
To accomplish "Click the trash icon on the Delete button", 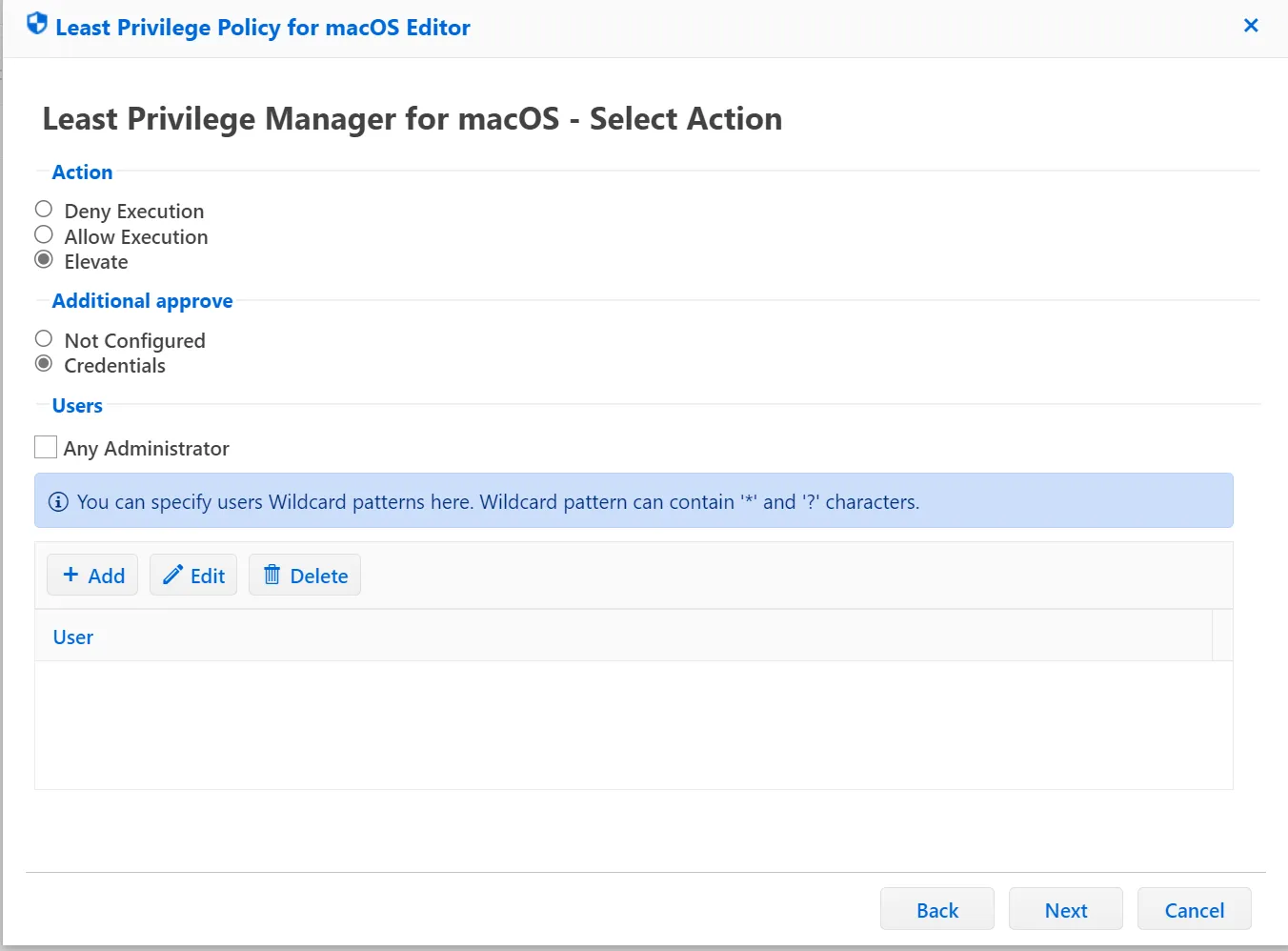I will 272,575.
